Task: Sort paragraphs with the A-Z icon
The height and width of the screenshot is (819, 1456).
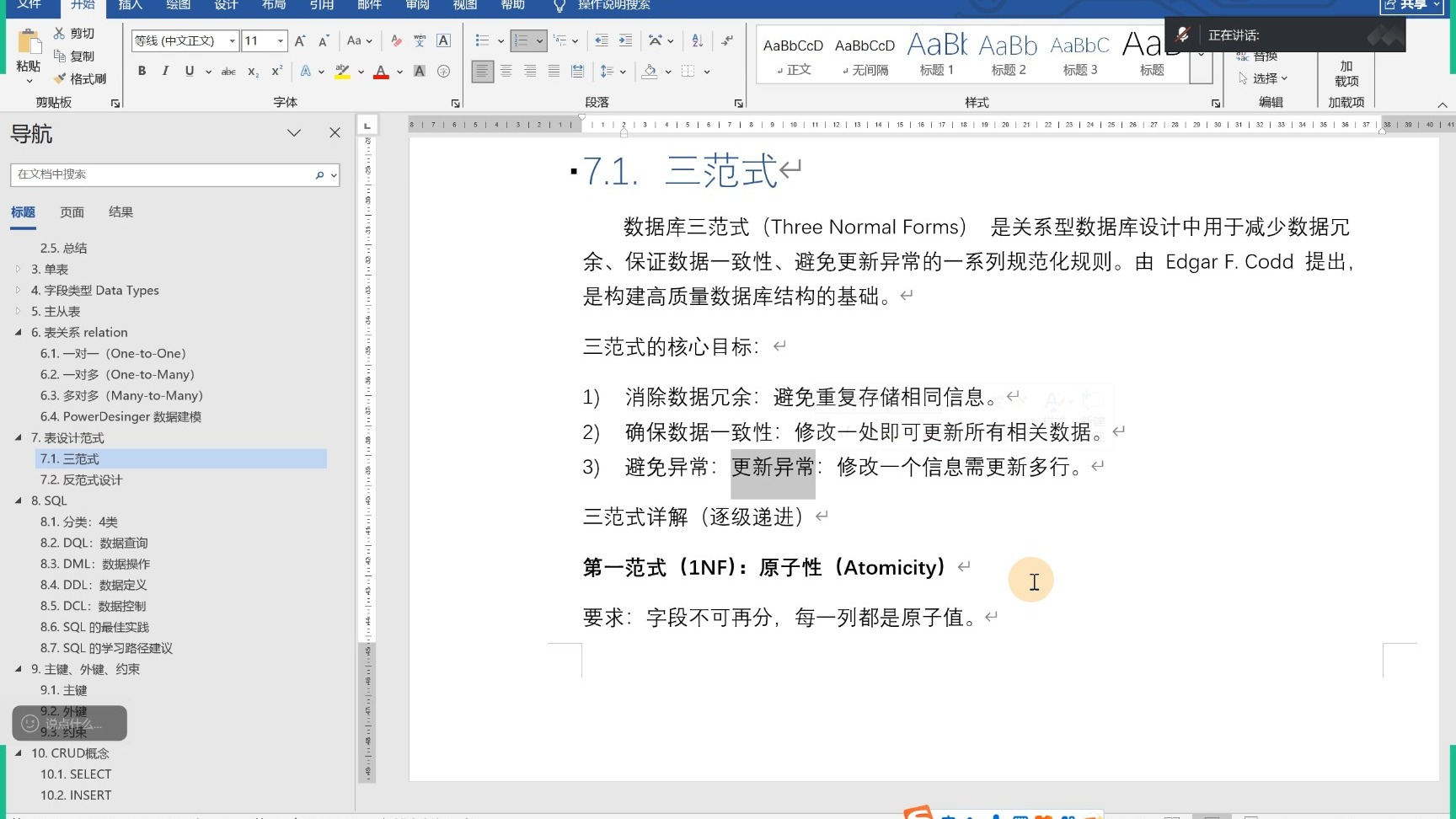Action: click(x=697, y=40)
